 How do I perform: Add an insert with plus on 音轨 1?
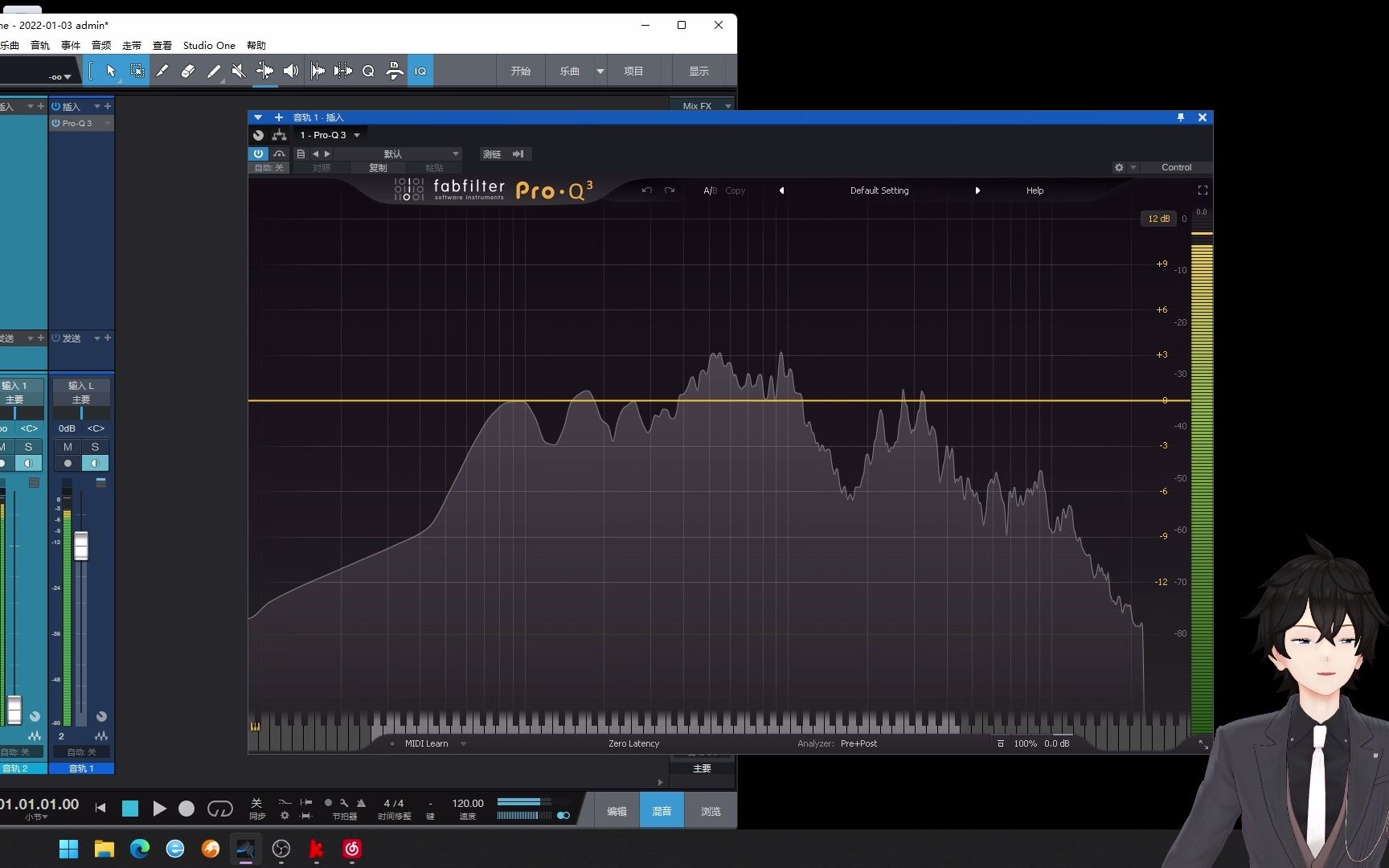click(108, 106)
